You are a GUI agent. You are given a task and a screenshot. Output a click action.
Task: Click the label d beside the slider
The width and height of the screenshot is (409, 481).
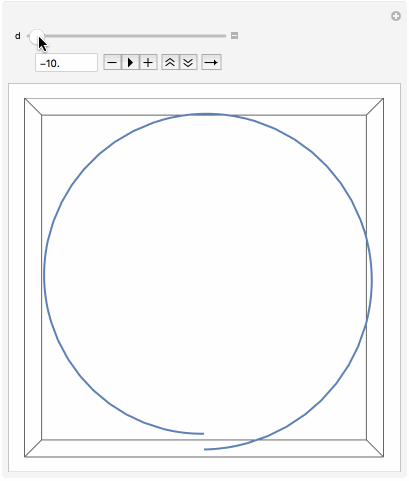point(18,36)
